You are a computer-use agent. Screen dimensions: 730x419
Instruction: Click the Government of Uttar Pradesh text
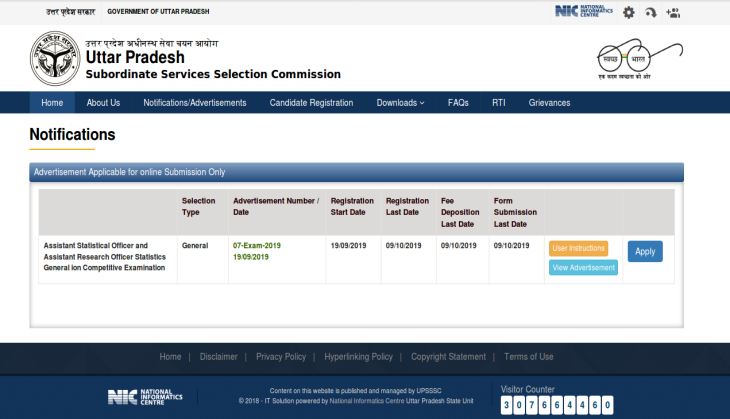(158, 12)
